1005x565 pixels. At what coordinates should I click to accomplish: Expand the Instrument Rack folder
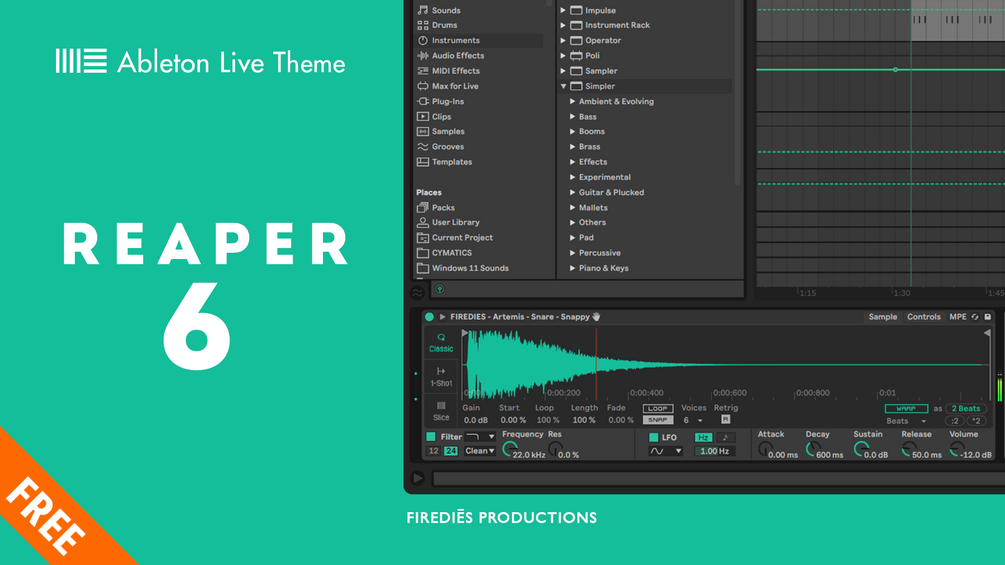(x=563, y=26)
